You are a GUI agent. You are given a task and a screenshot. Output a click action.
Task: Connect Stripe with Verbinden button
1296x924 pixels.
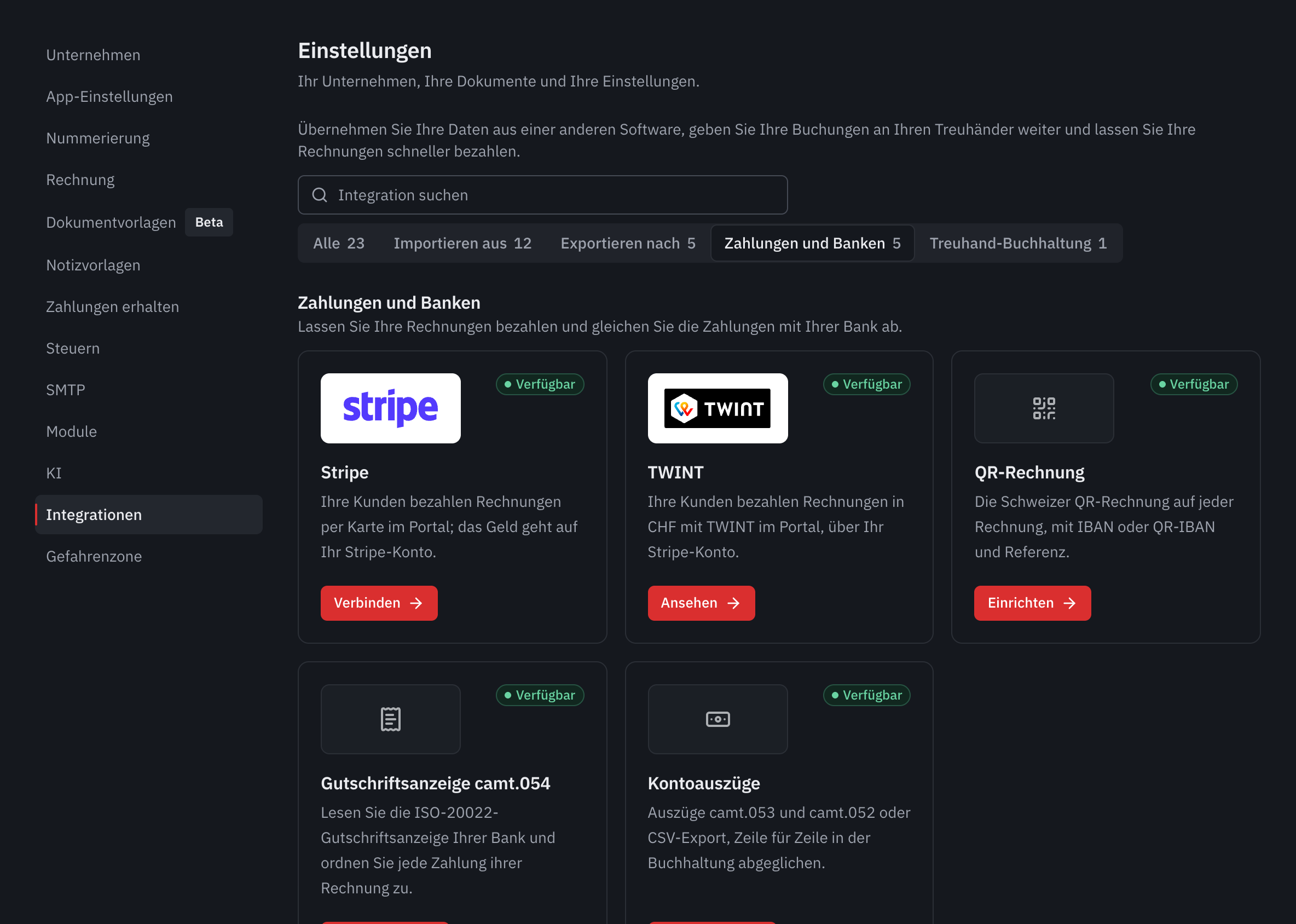point(379,603)
